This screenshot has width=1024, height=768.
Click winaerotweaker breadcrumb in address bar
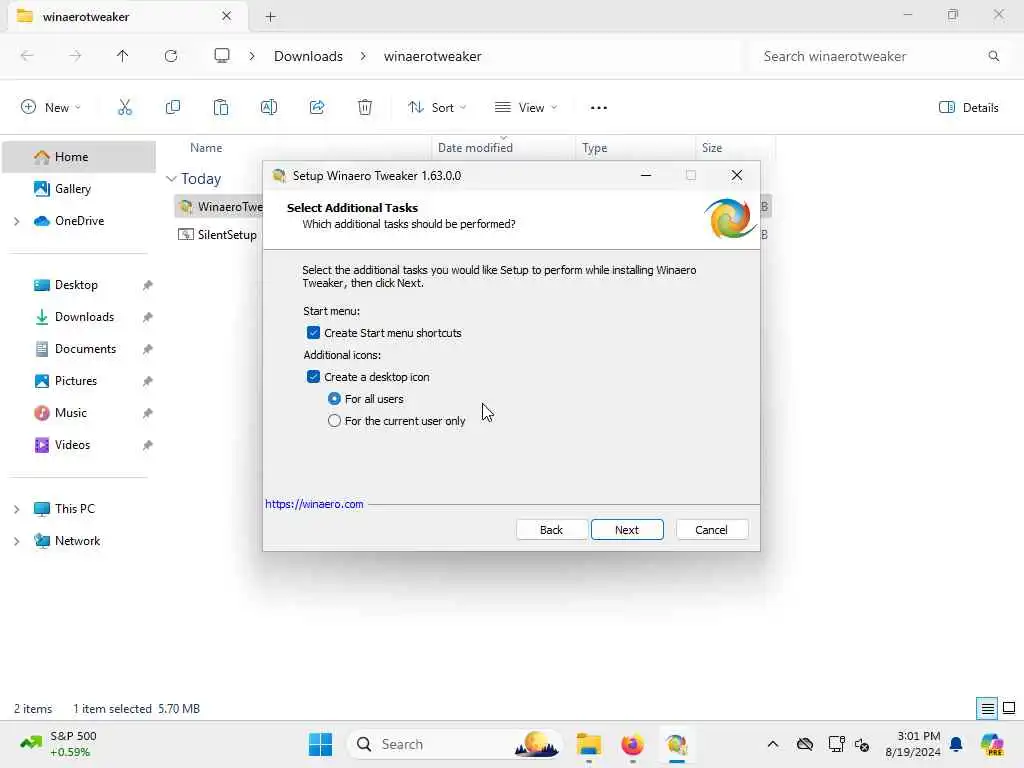pyautogui.click(x=432, y=56)
